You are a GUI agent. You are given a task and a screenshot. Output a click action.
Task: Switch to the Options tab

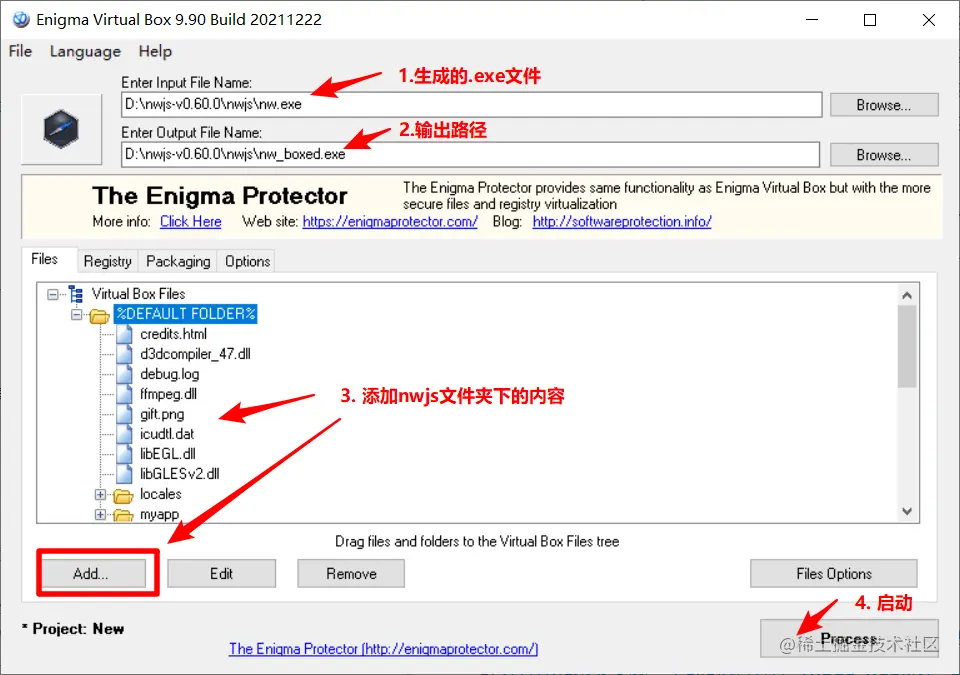pos(247,262)
